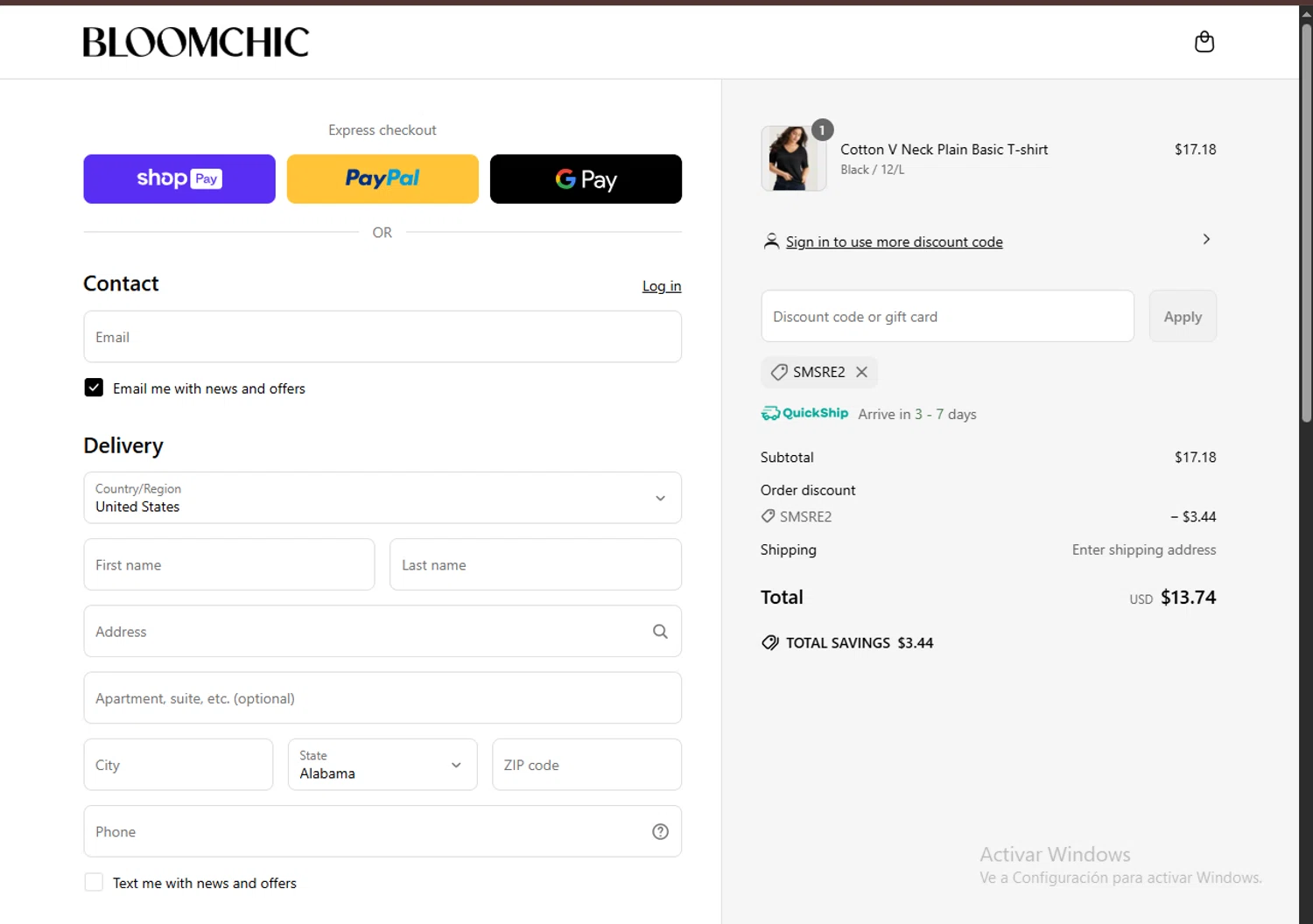Pay with PayPal express checkout

pyautogui.click(x=383, y=179)
